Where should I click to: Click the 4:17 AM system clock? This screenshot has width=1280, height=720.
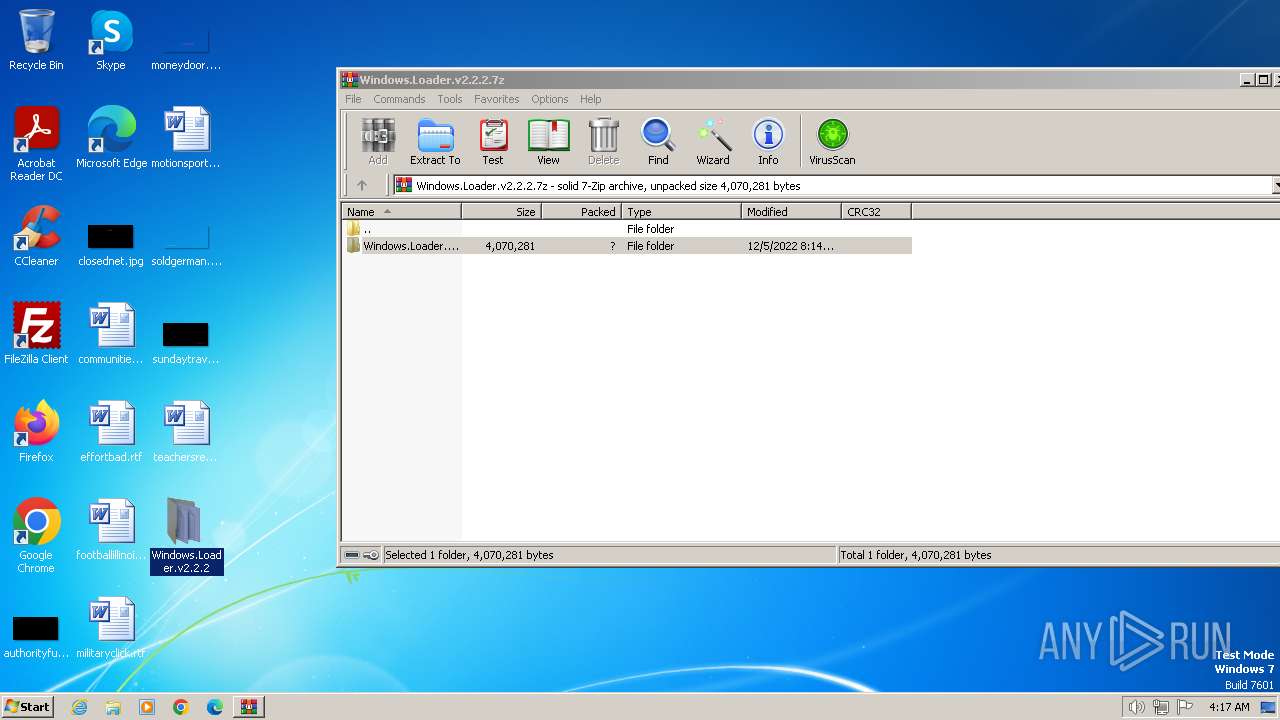[x=1229, y=707]
